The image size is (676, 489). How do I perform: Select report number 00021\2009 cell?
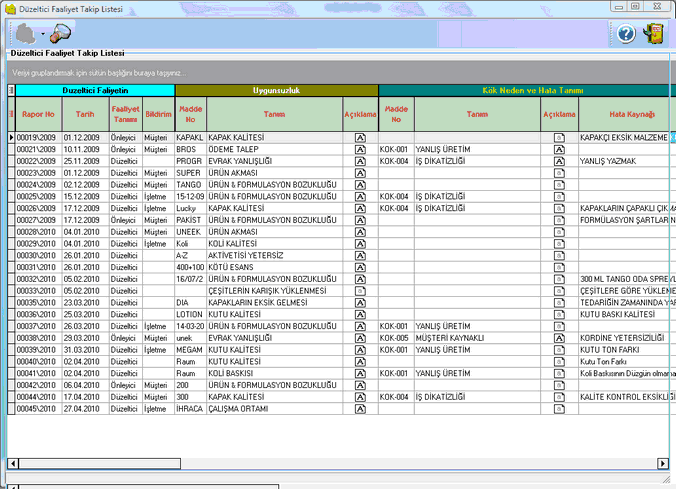[x=39, y=149]
